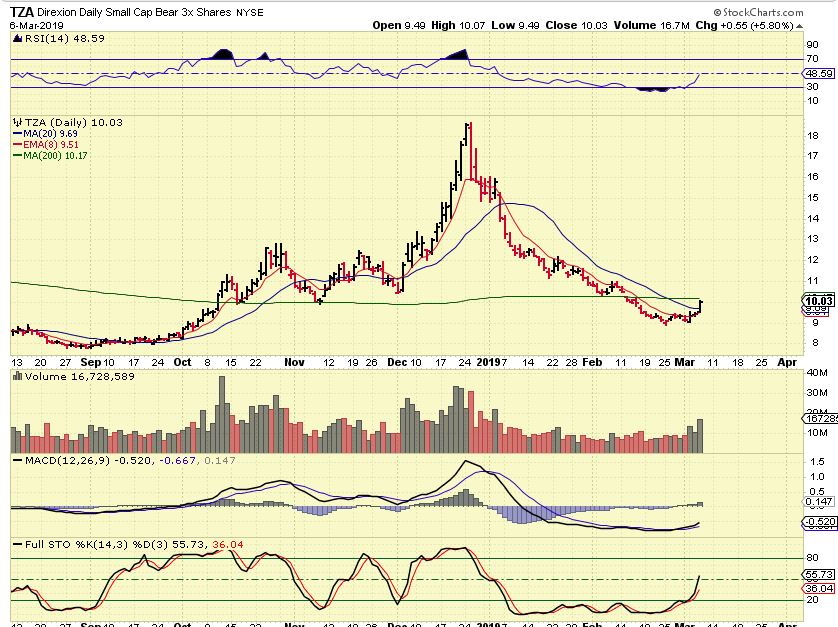
Task: Click the MA(20) 9.69 legend text
Action: tap(50, 134)
